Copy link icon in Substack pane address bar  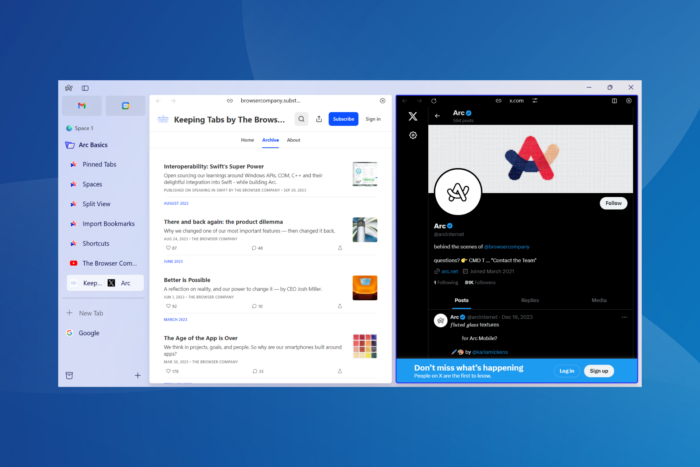tap(229, 101)
